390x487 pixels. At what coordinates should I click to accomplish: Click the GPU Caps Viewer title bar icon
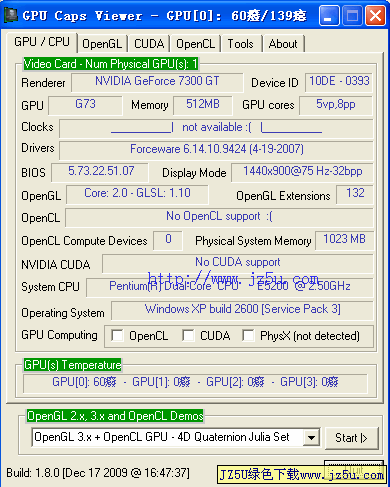pyautogui.click(x=11, y=15)
